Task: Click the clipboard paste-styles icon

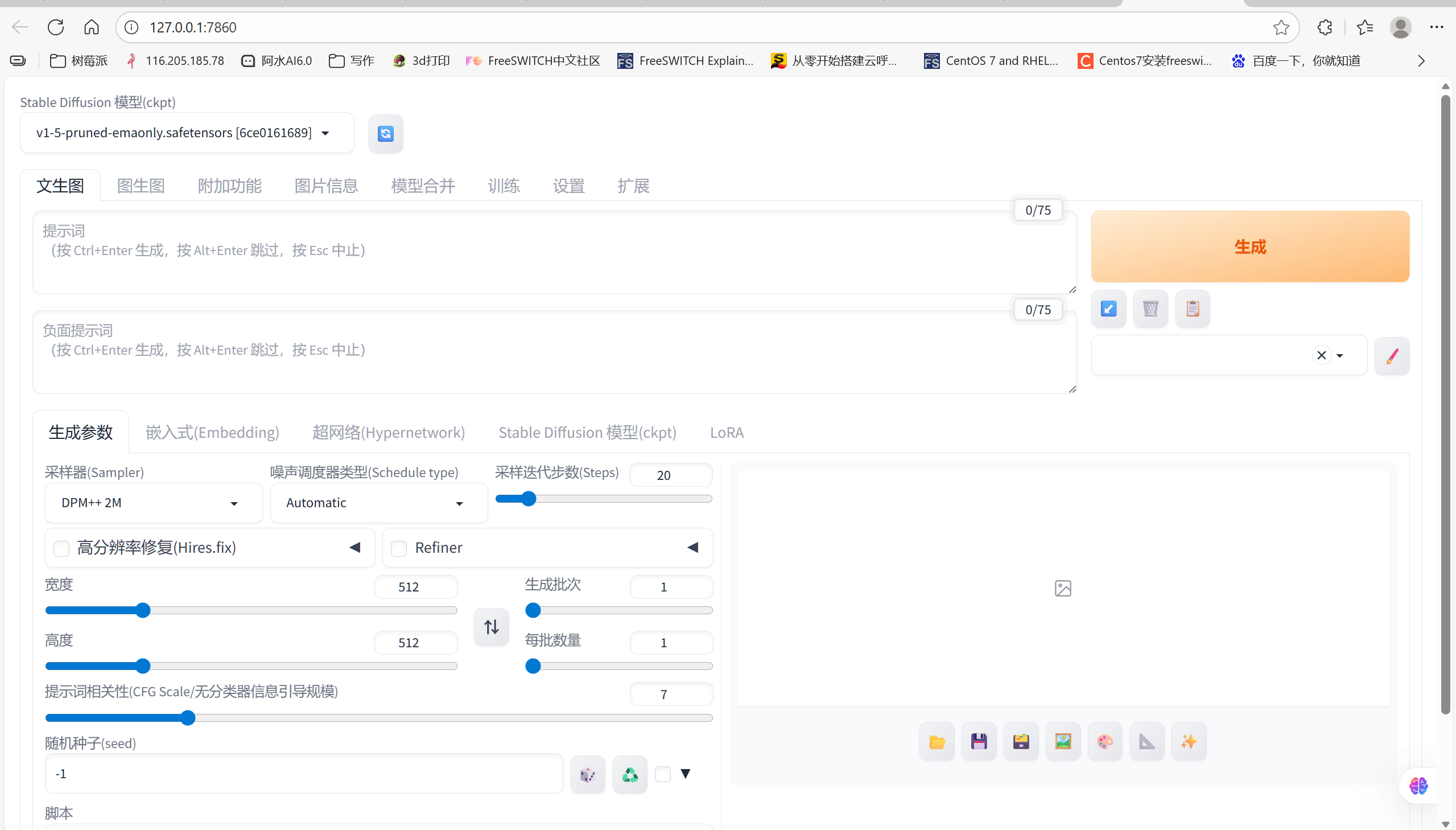Action: [x=1192, y=309]
